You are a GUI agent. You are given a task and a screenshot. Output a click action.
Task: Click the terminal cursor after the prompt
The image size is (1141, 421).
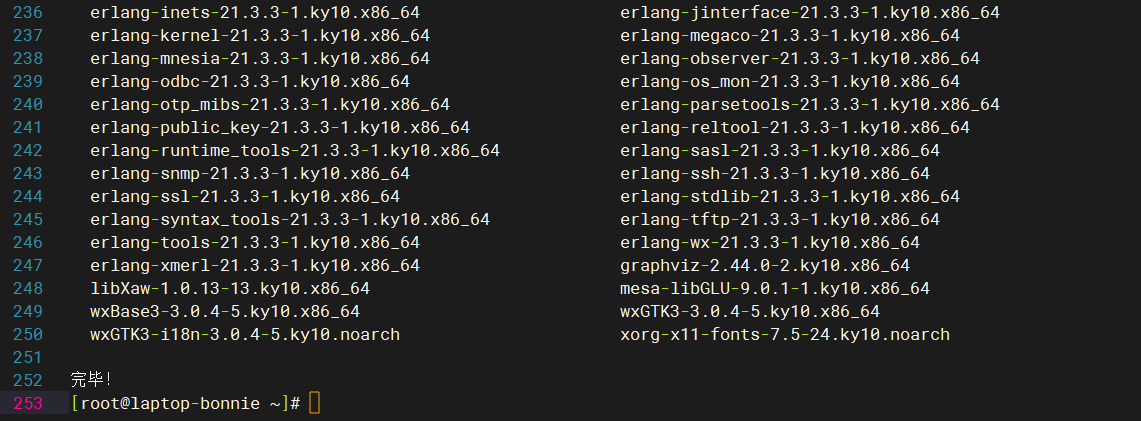pyautogui.click(x=314, y=403)
